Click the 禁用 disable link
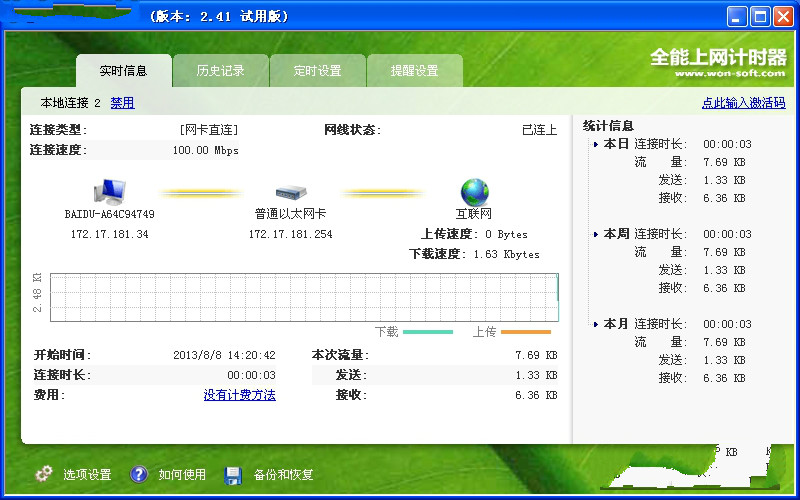Screen dimensions: 800x500 click(x=122, y=103)
